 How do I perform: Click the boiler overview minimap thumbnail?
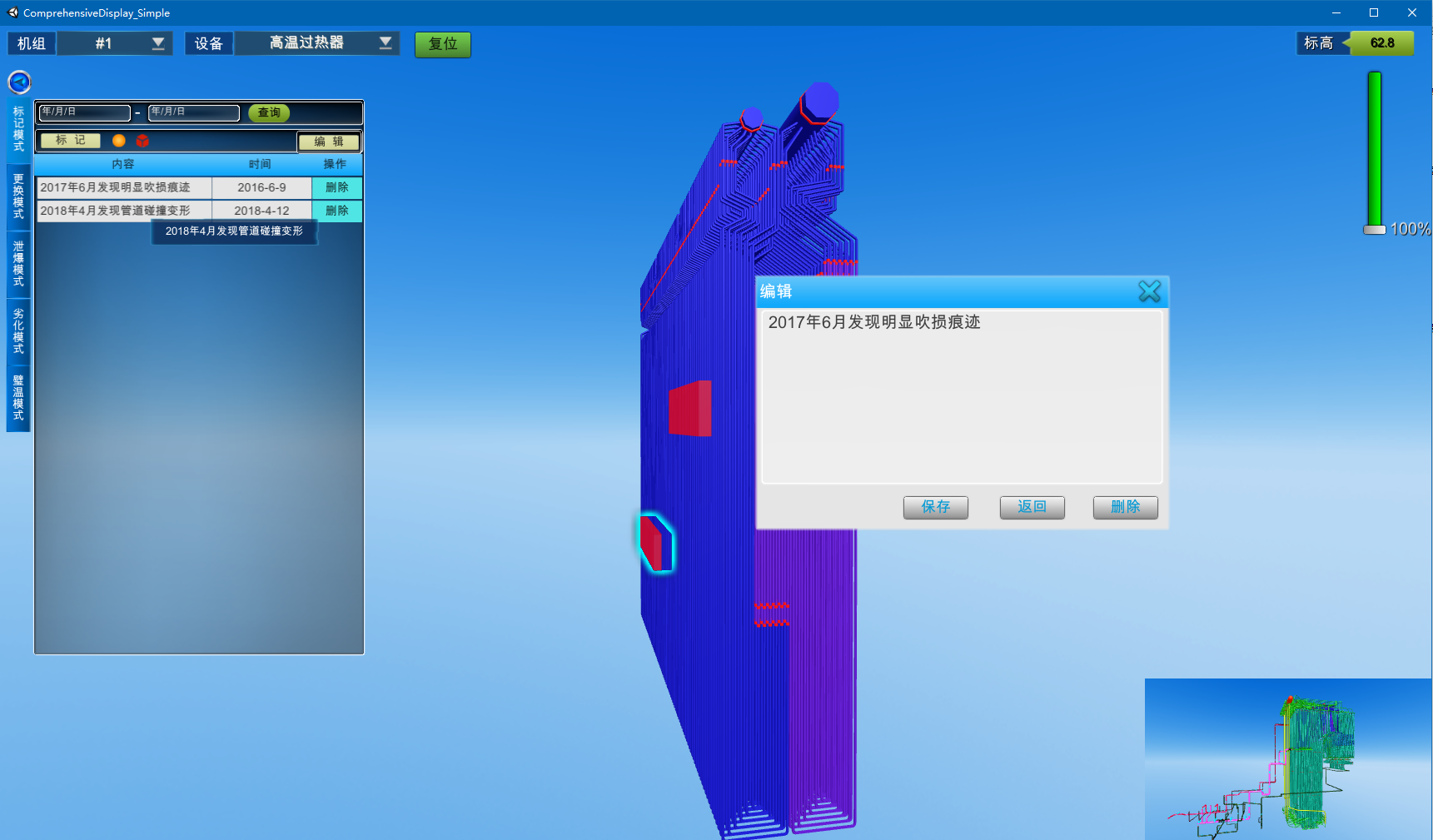point(1287,759)
